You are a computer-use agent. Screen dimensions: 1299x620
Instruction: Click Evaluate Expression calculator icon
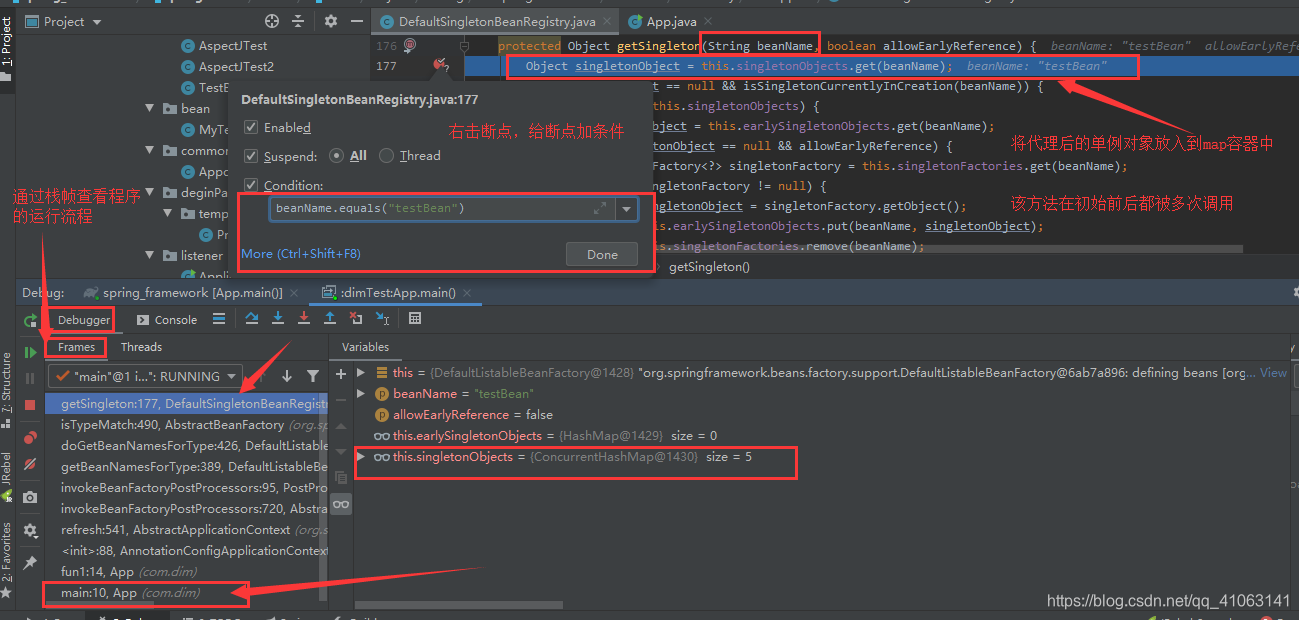point(415,319)
